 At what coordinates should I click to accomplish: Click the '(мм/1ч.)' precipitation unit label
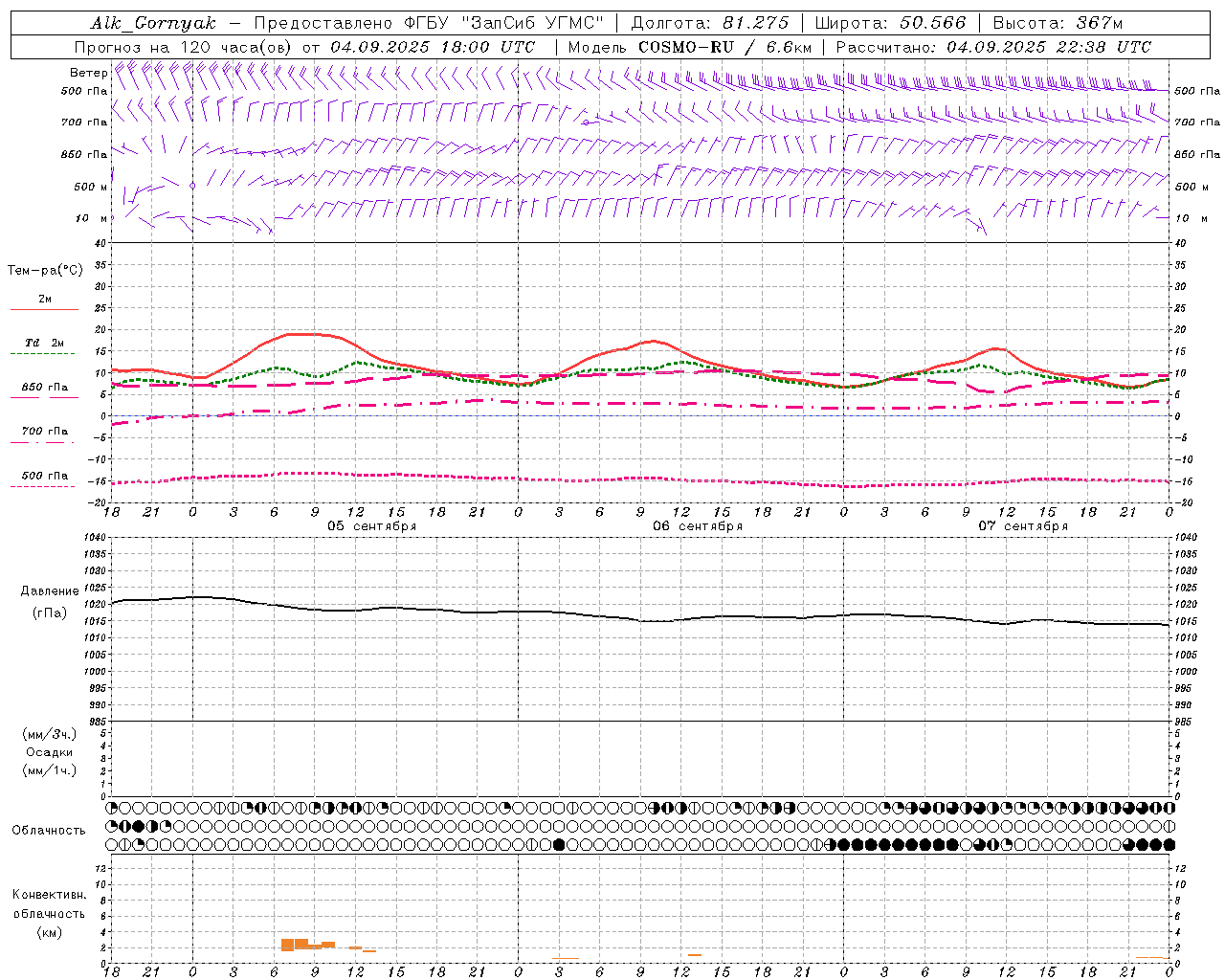tap(50, 770)
